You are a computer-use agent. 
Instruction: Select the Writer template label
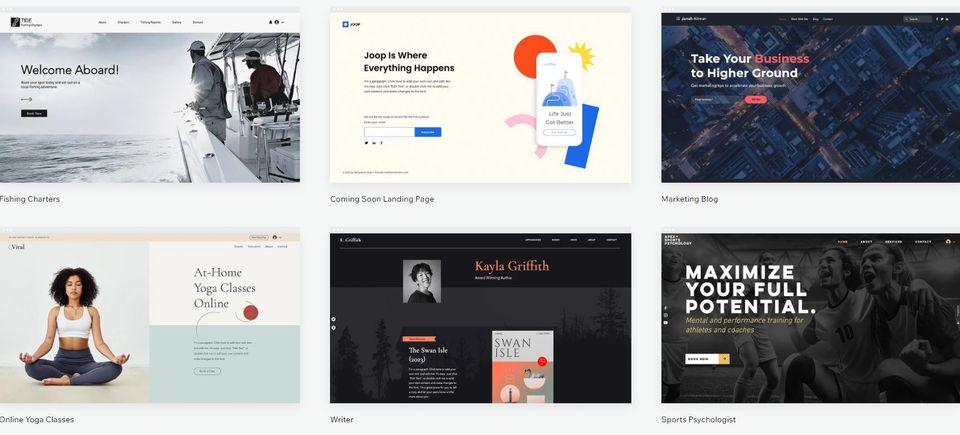[342, 420]
